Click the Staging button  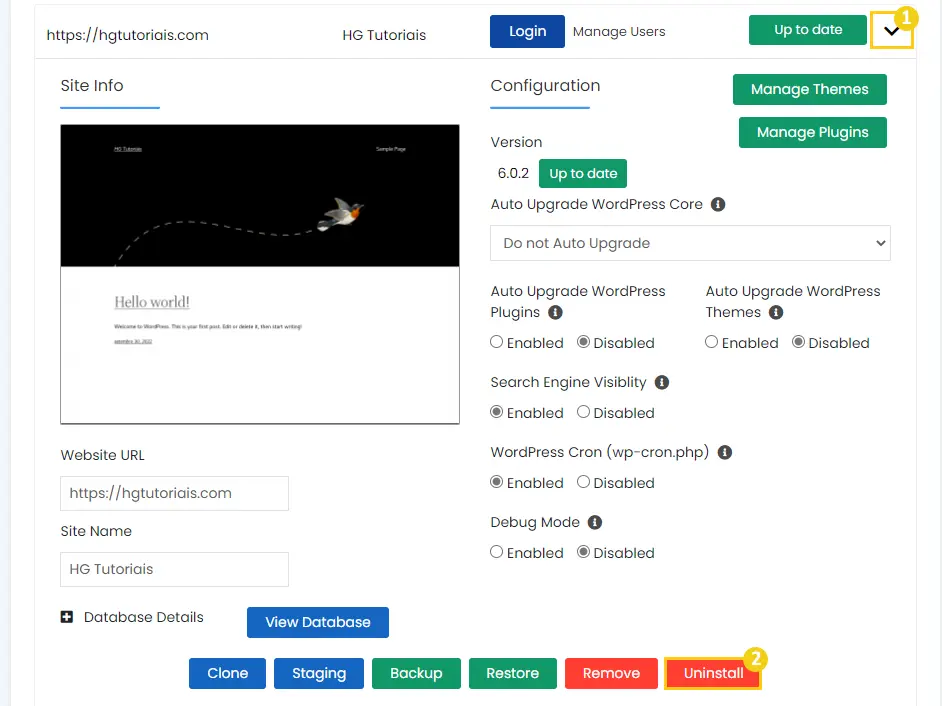319,673
